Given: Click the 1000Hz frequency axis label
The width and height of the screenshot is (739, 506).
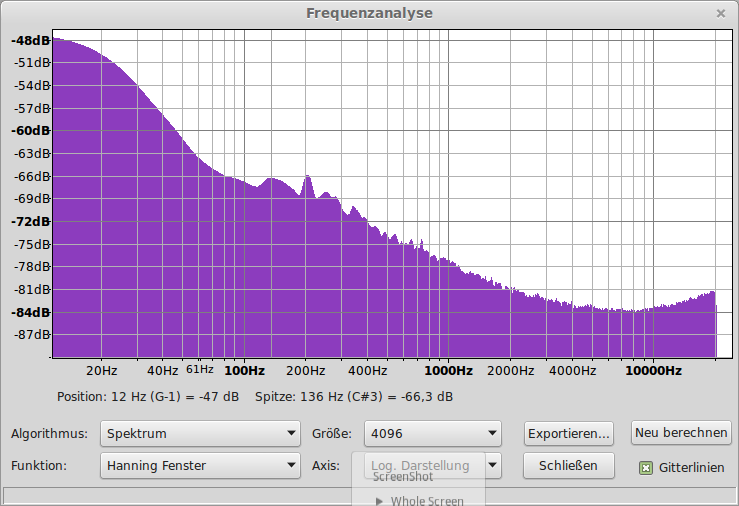Looking at the screenshot, I should [448, 371].
